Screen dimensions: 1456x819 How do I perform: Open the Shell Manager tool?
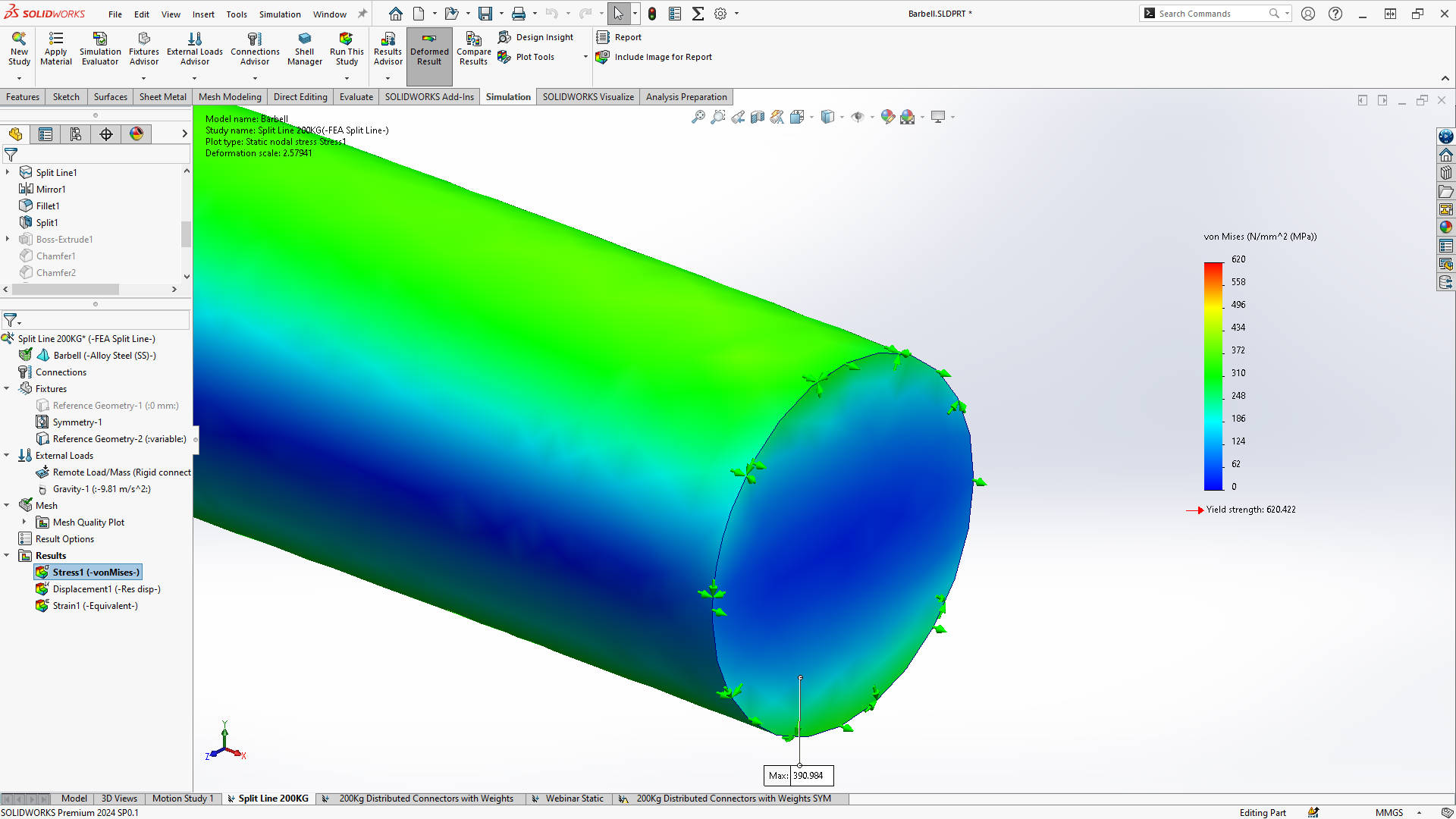[x=304, y=39]
